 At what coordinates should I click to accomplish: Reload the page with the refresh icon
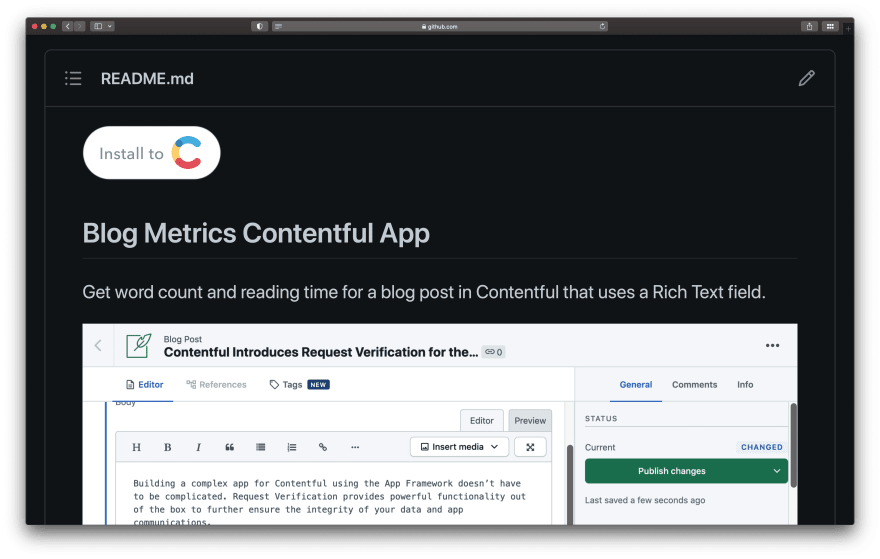(602, 26)
